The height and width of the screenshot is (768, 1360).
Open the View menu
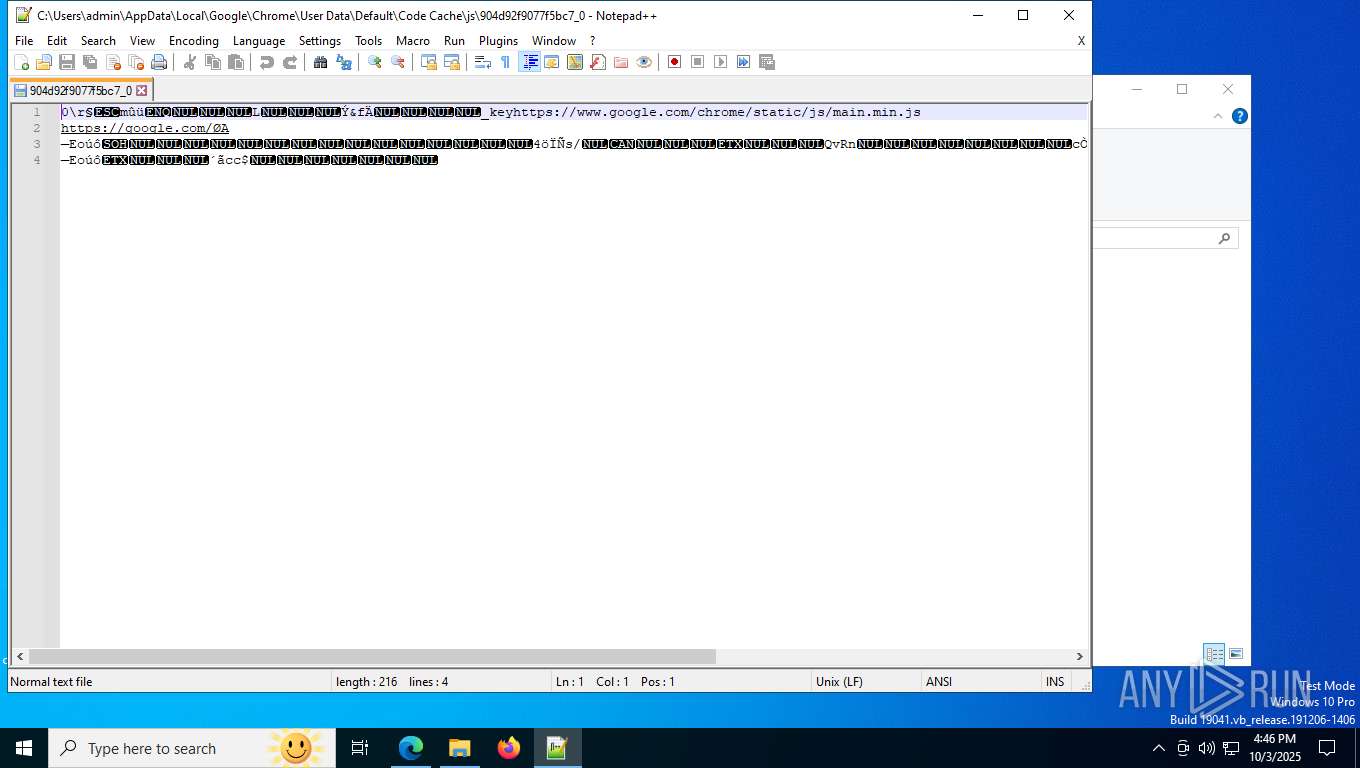point(143,41)
